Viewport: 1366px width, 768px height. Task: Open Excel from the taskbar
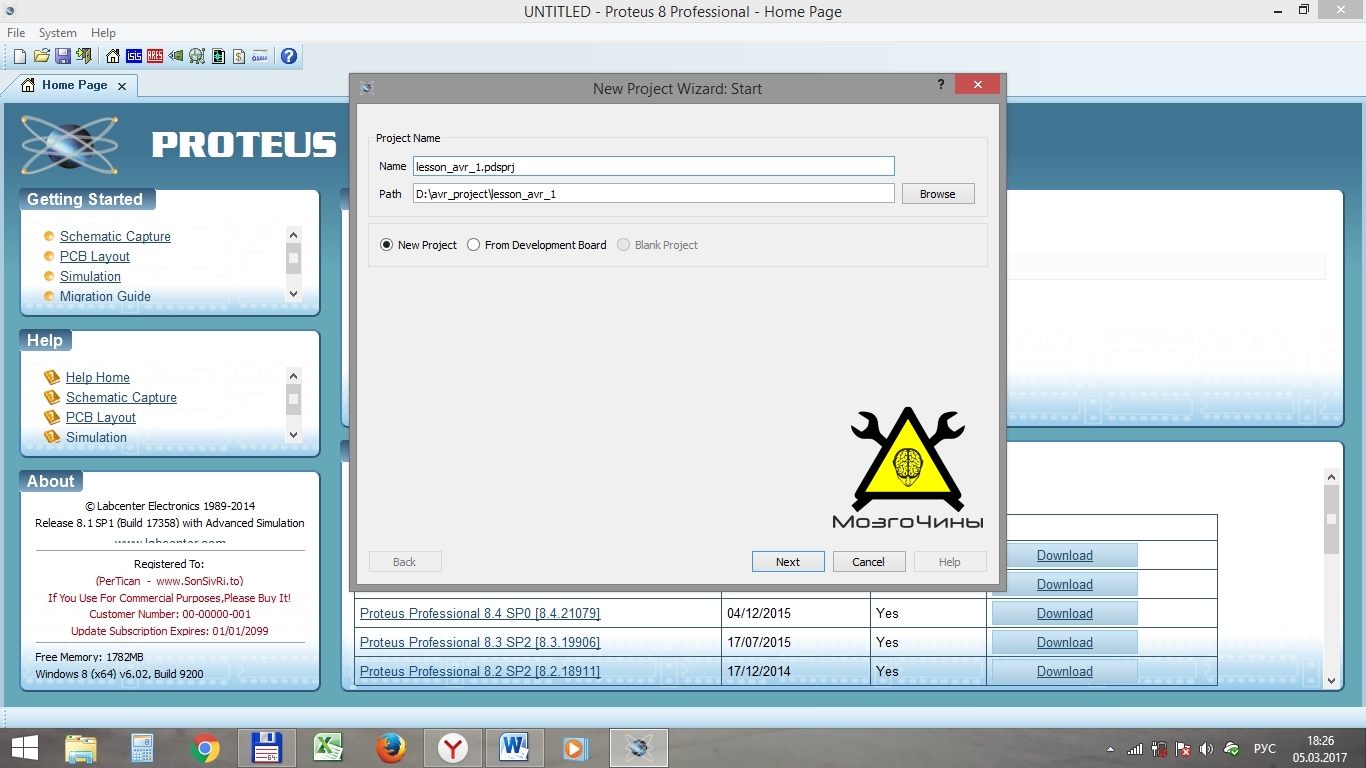[329, 748]
